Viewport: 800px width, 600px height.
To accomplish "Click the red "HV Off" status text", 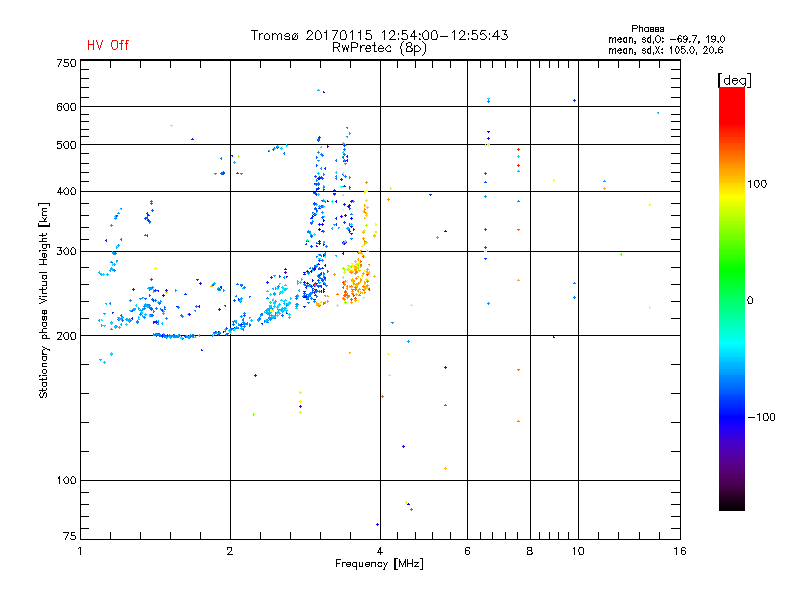I will coord(108,45).
